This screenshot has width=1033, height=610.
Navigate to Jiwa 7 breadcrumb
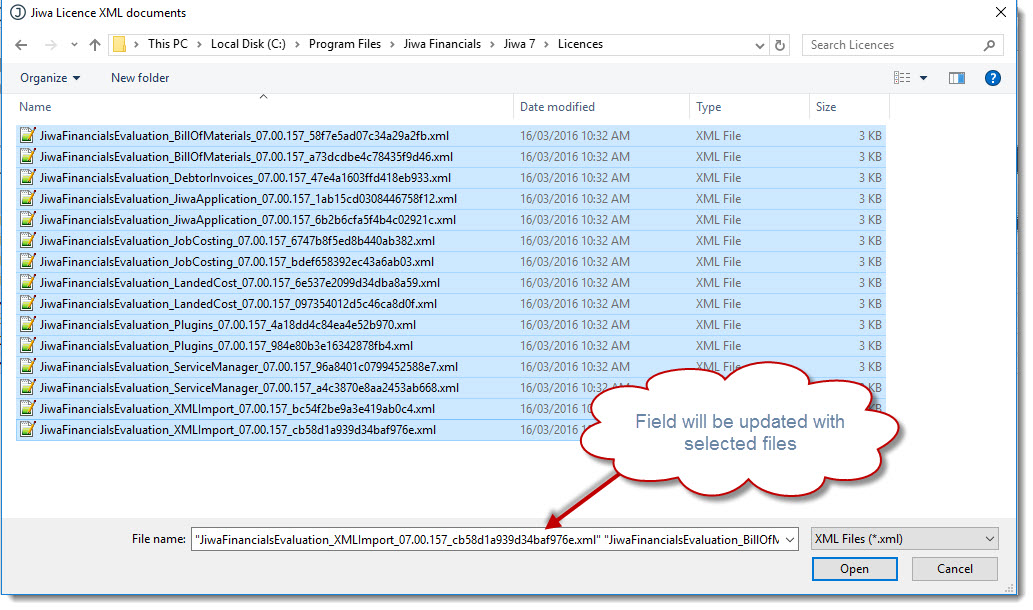coord(519,44)
